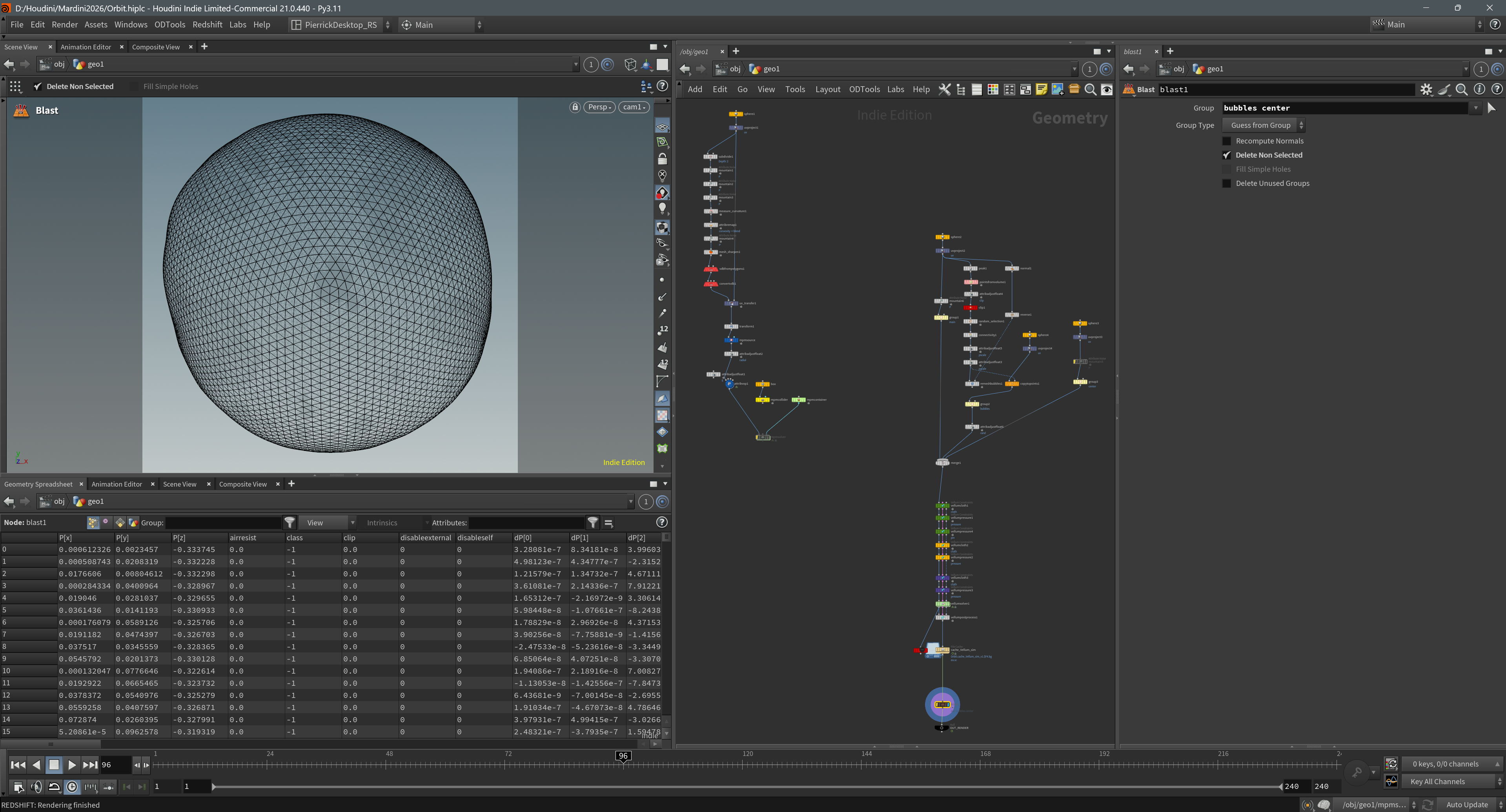This screenshot has height=812, width=1506.
Task: Open help for the Blast node parameters
Action: (x=1497, y=89)
